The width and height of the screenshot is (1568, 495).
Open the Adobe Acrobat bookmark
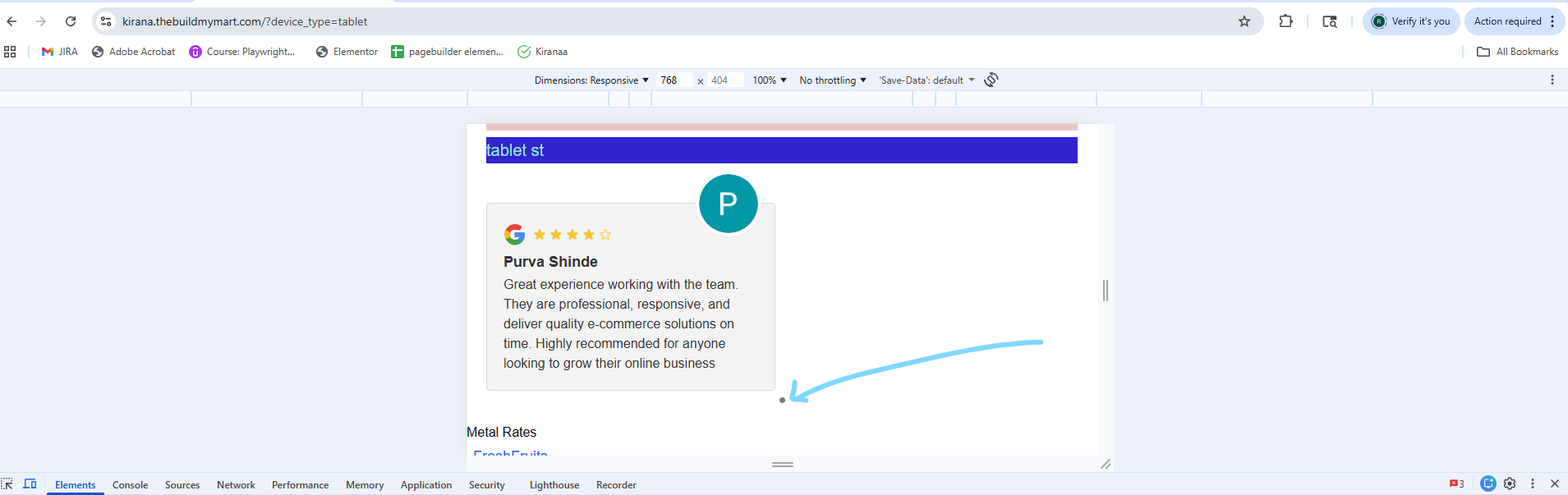[133, 52]
